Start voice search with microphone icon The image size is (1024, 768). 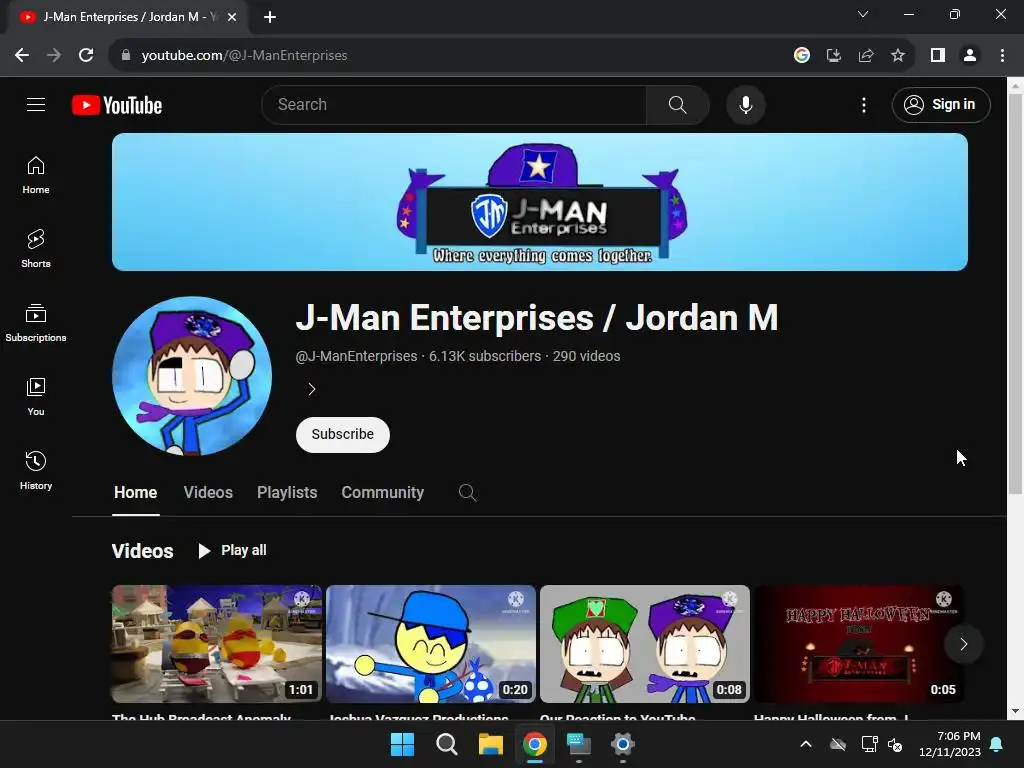coord(746,104)
